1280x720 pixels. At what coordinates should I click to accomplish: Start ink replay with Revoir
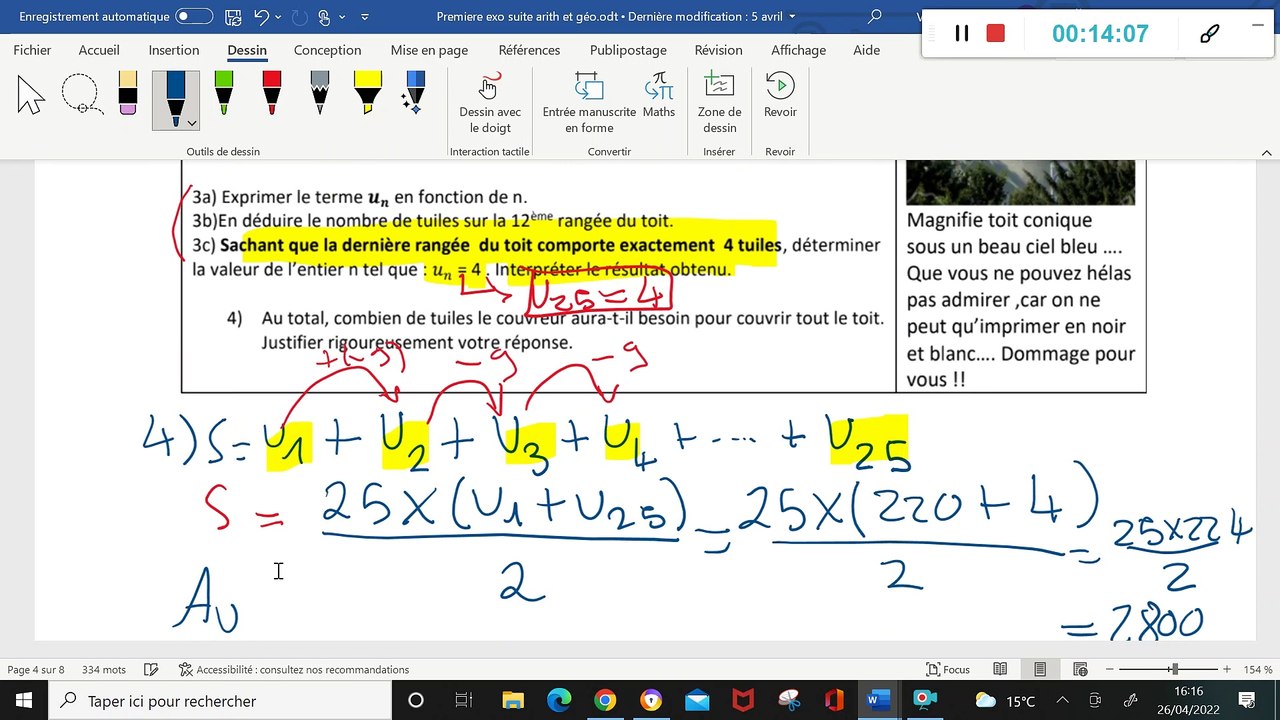click(780, 96)
